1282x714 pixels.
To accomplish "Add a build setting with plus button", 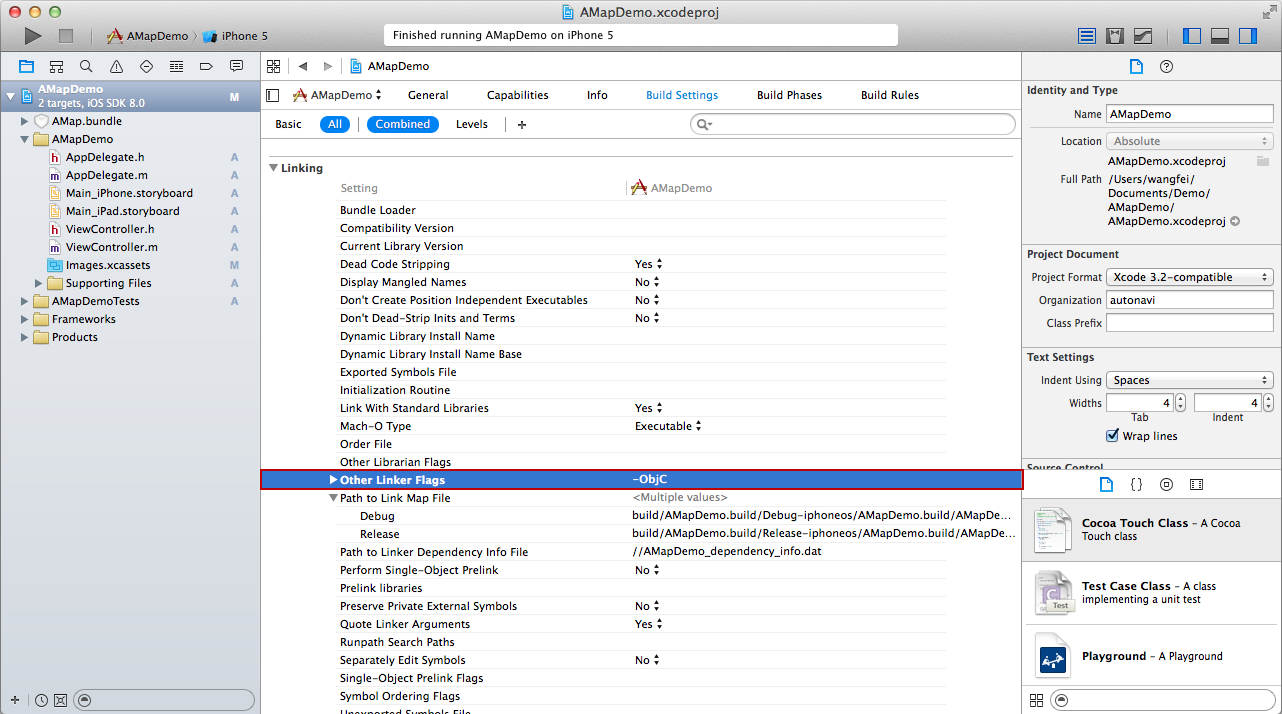I will point(522,125).
